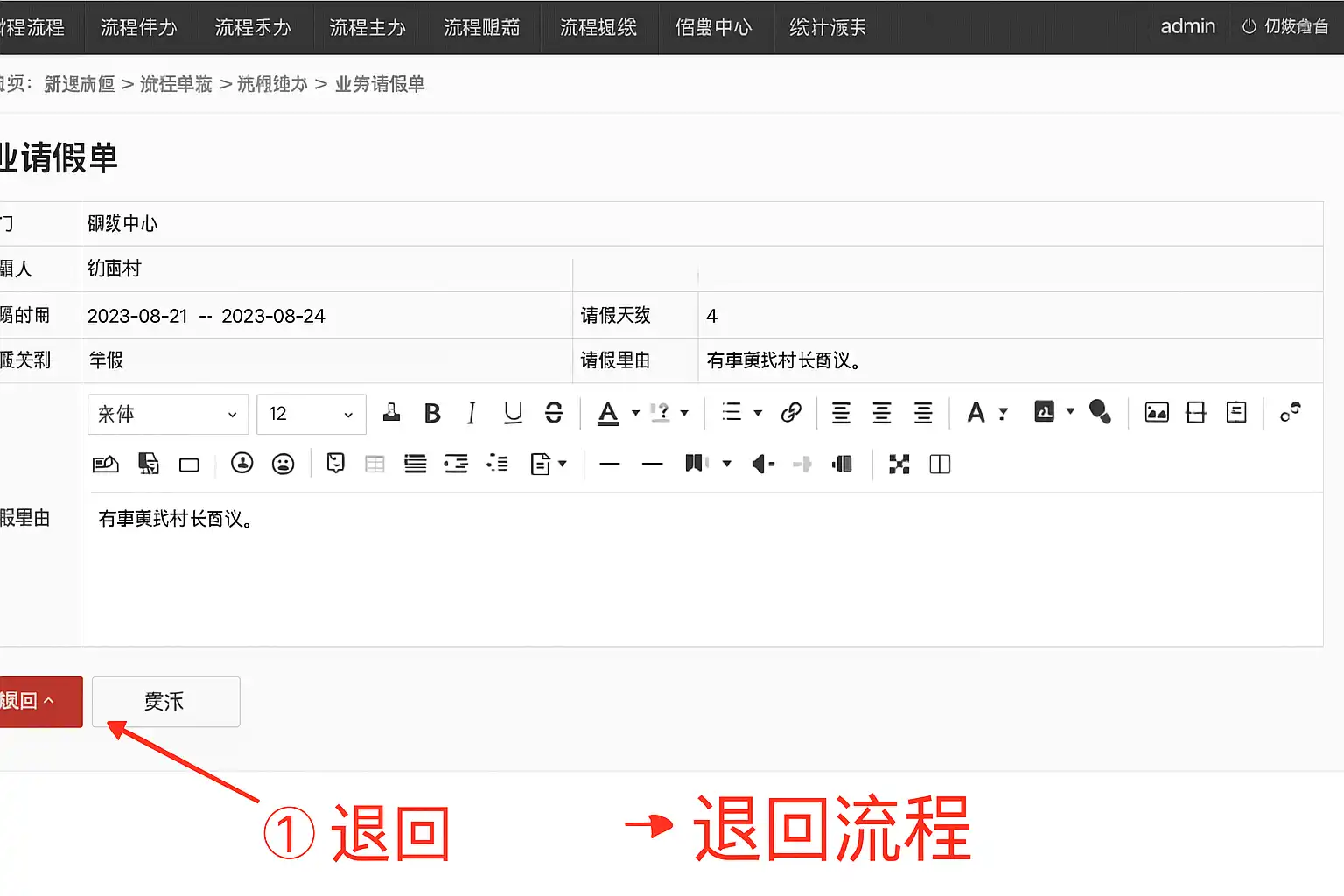Screen dimensions: 1344x896
Task: Open the 统计 reports menu item
Action: pyautogui.click(x=827, y=27)
